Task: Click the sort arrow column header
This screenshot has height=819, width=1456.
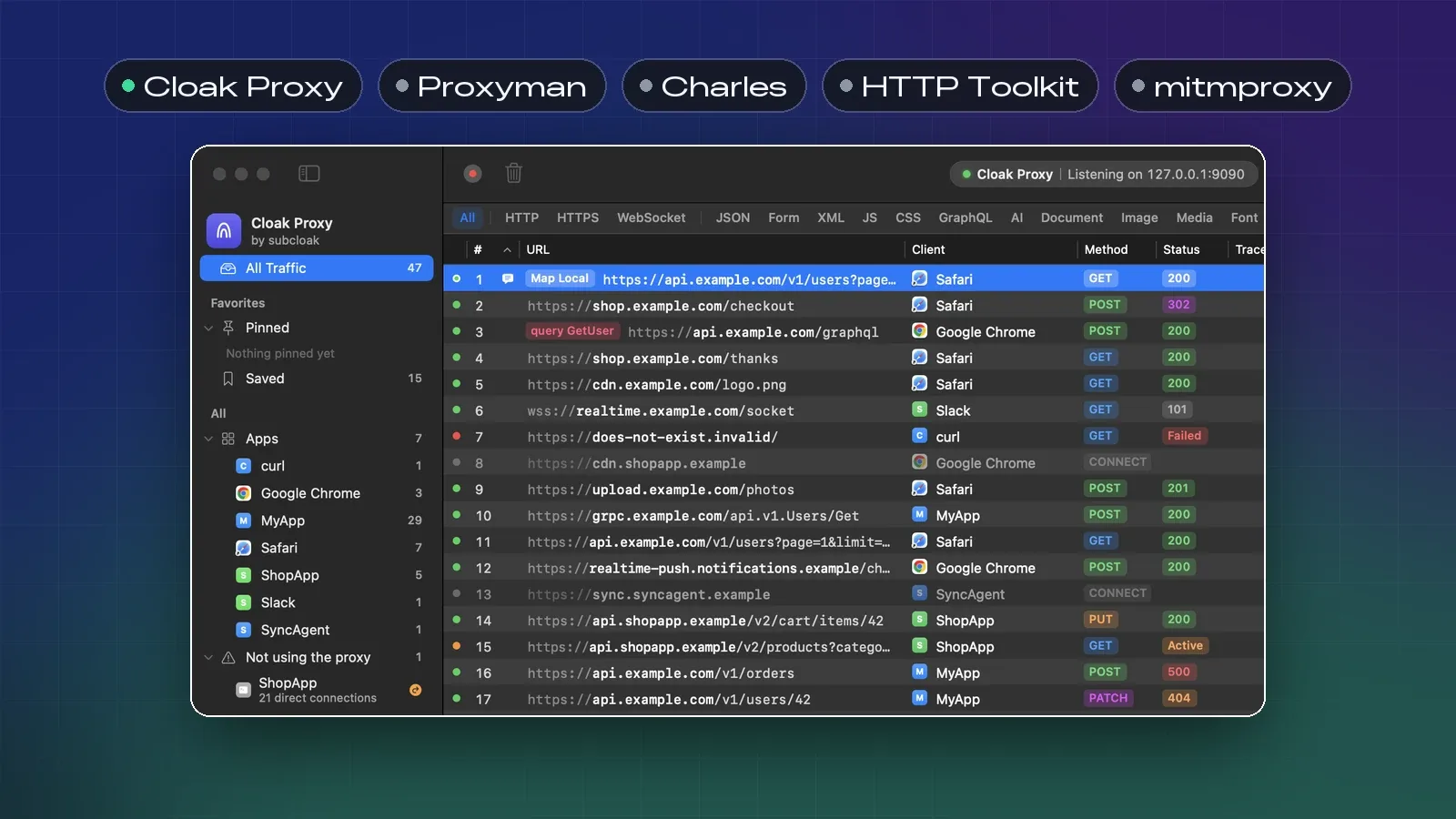Action: click(x=507, y=249)
